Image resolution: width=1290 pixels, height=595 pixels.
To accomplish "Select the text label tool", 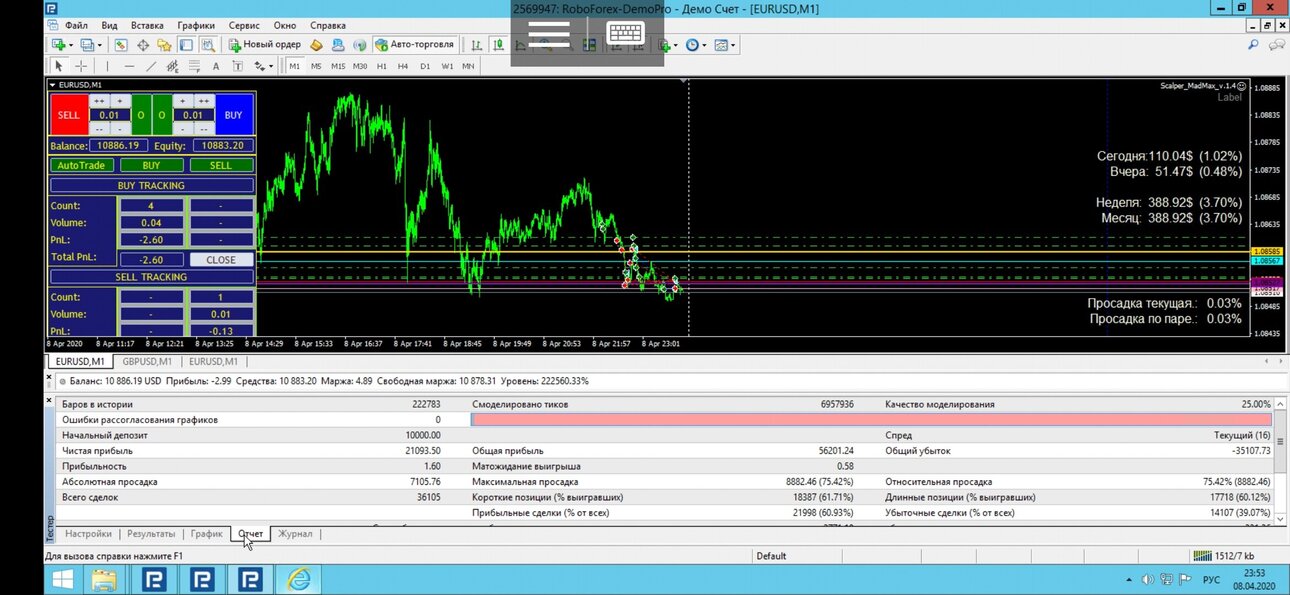I will pos(238,66).
